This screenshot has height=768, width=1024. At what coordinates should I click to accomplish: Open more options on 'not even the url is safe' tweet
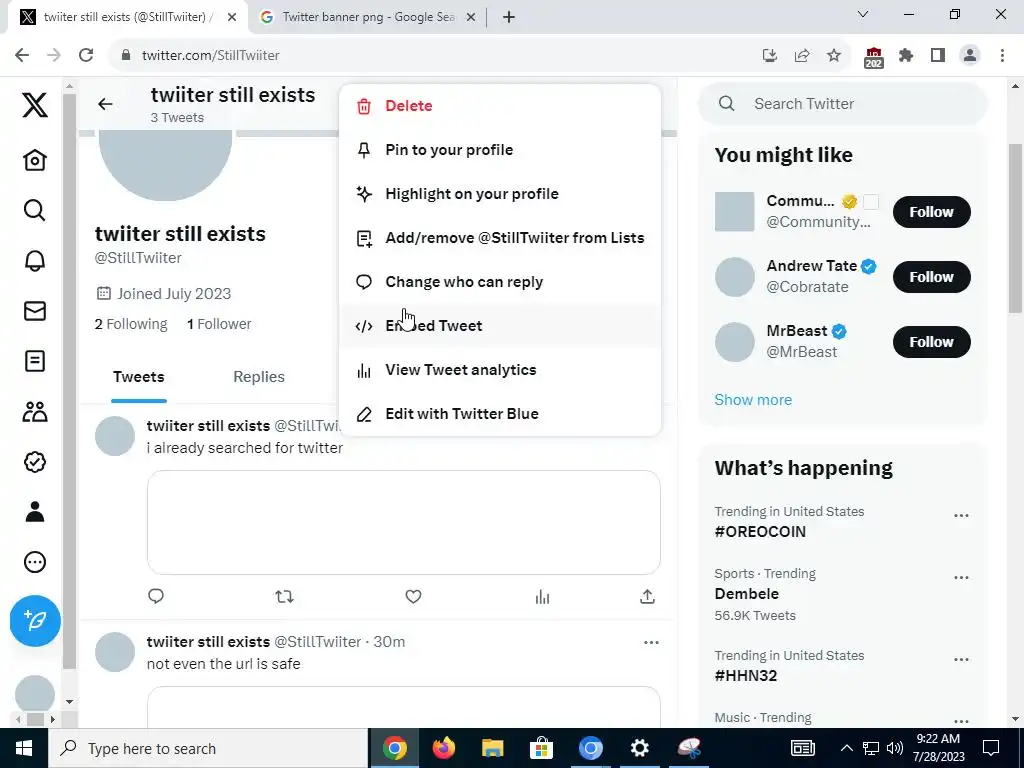(x=651, y=643)
